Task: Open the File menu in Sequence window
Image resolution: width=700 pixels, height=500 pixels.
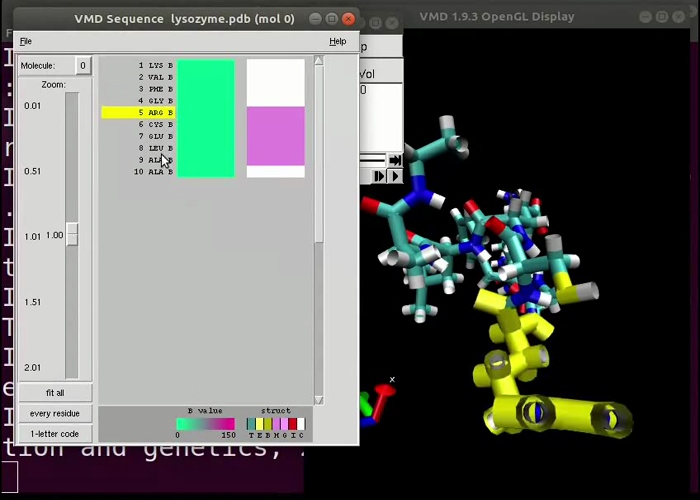Action: (x=26, y=41)
